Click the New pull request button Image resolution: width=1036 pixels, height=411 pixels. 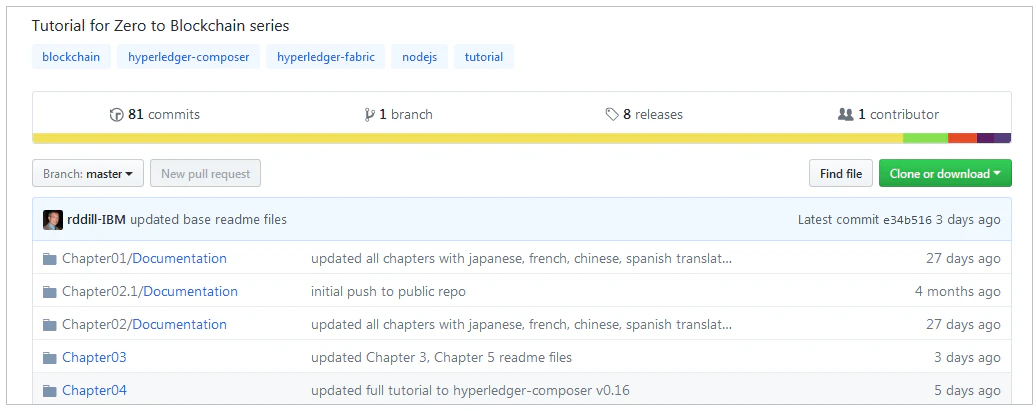click(x=205, y=174)
